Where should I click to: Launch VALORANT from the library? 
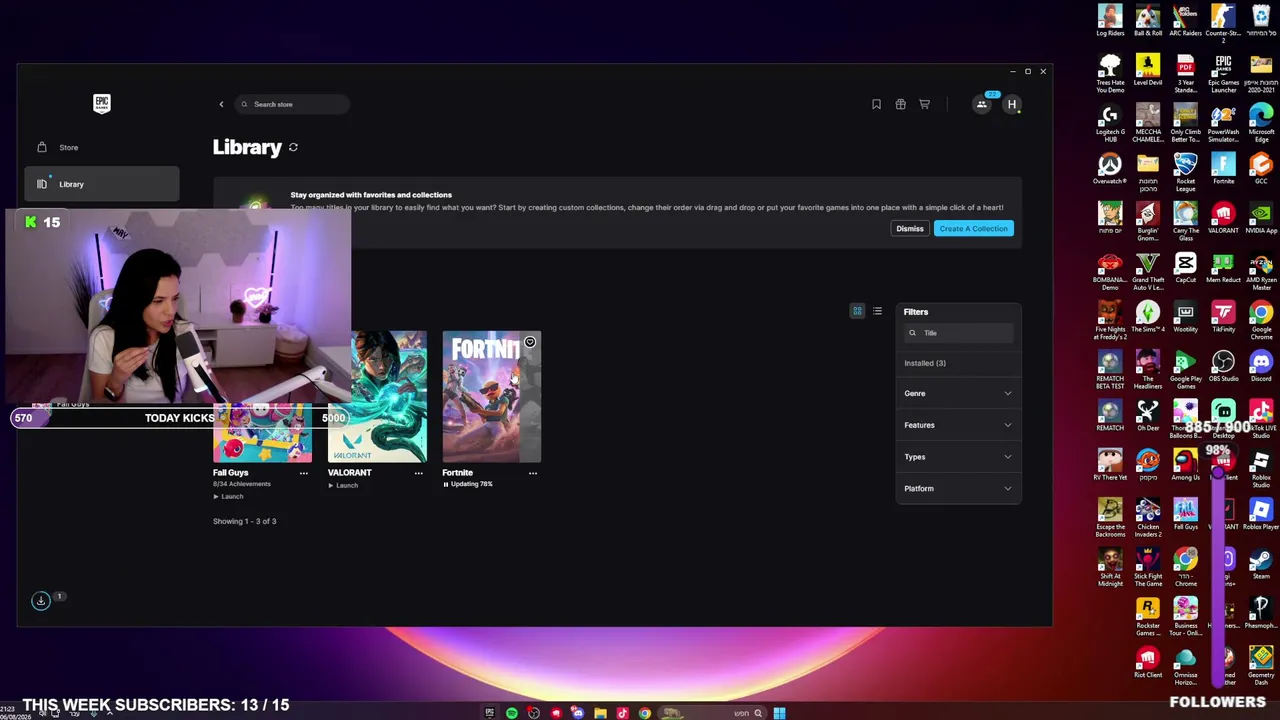coord(343,486)
